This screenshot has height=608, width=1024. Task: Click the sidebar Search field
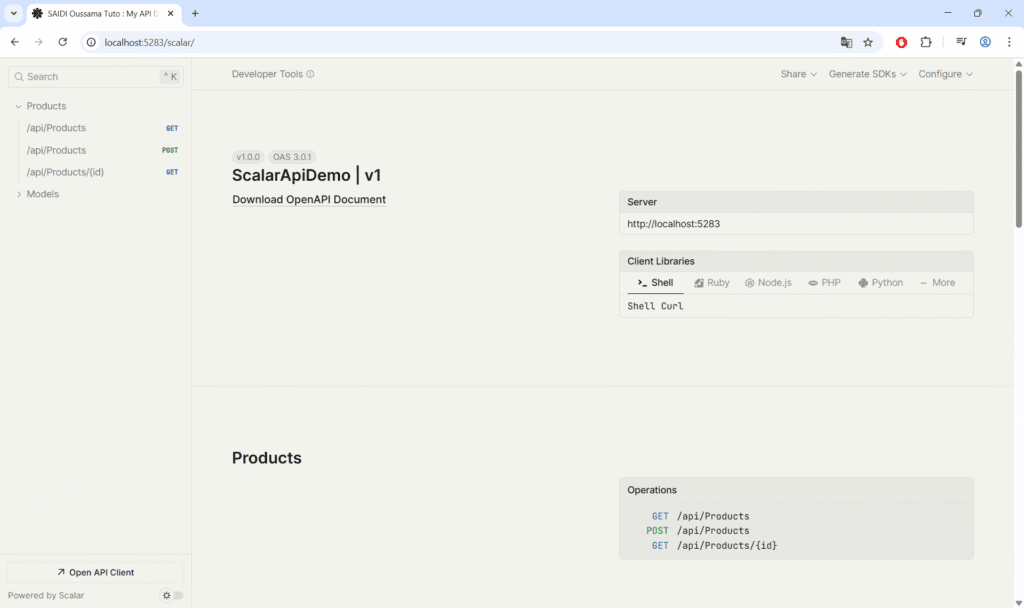click(x=90, y=76)
